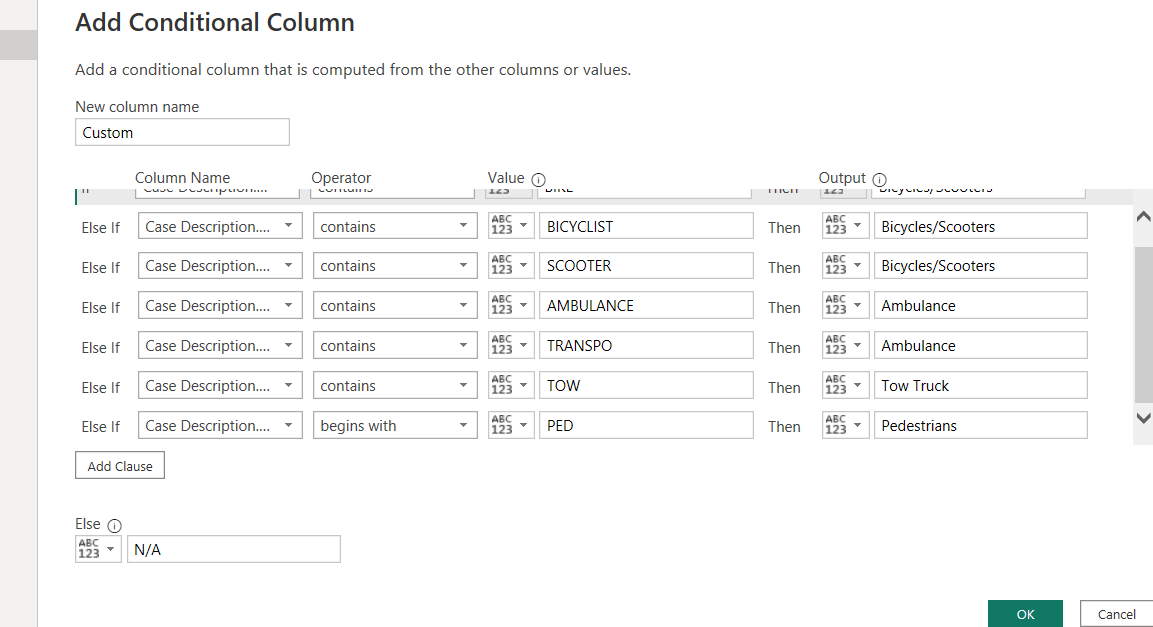
Task: Click the clause list scrollbar thumb
Action: point(1143,323)
